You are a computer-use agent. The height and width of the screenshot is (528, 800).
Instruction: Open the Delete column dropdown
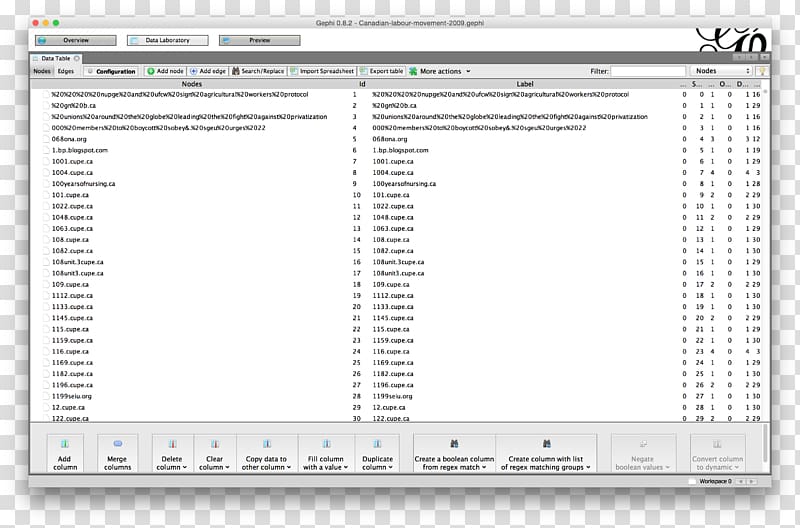[172, 453]
